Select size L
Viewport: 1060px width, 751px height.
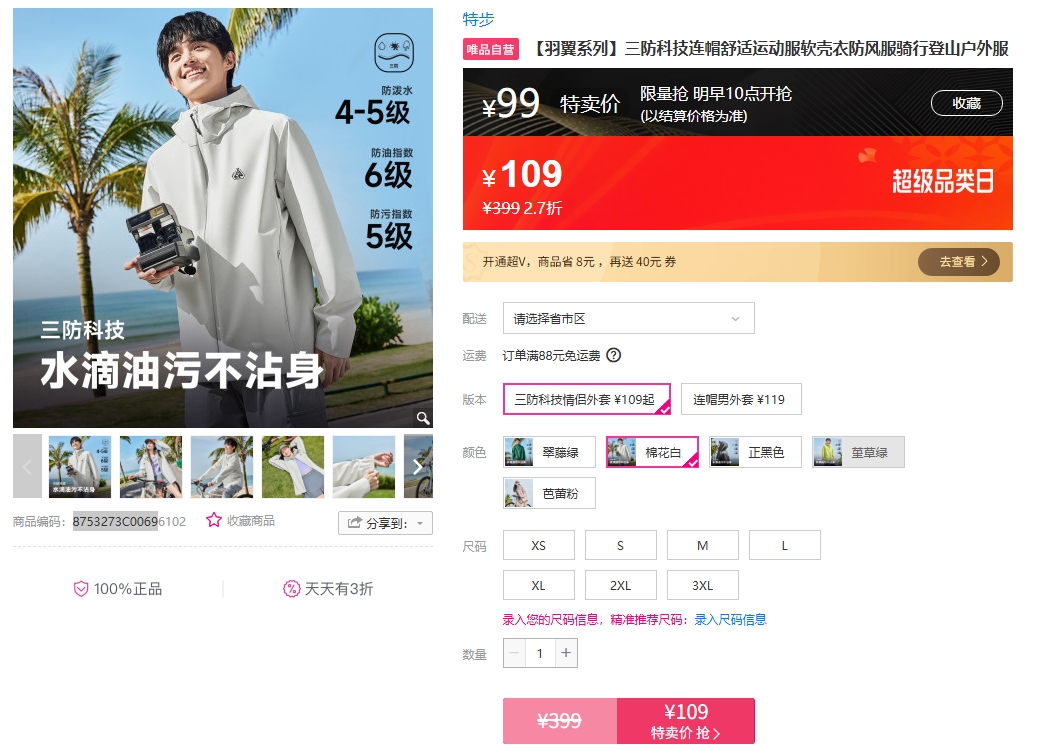(785, 546)
